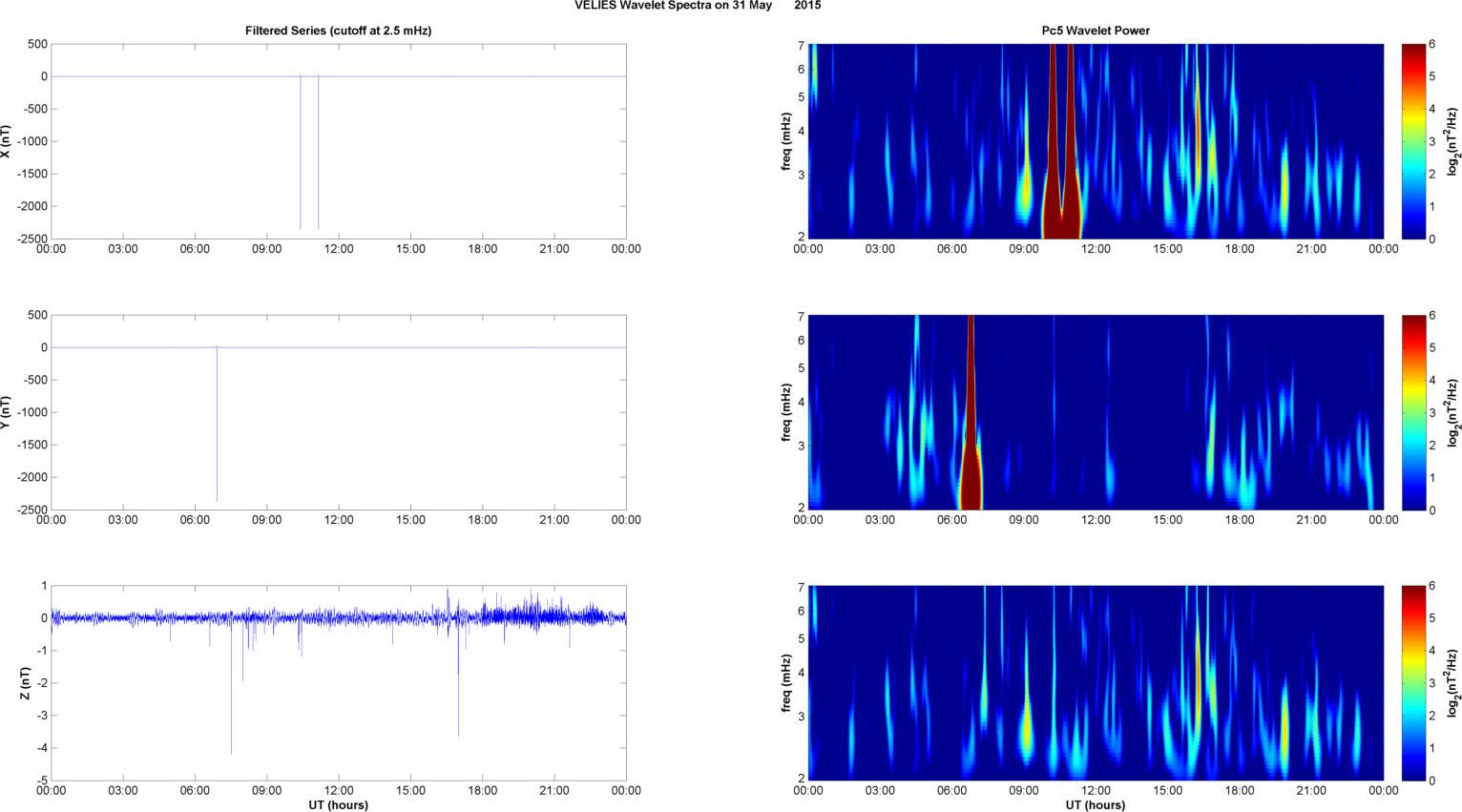Click 'freq (mHz)' label of the Y spectrogram
This screenshot has height=812, width=1462.
[786, 412]
